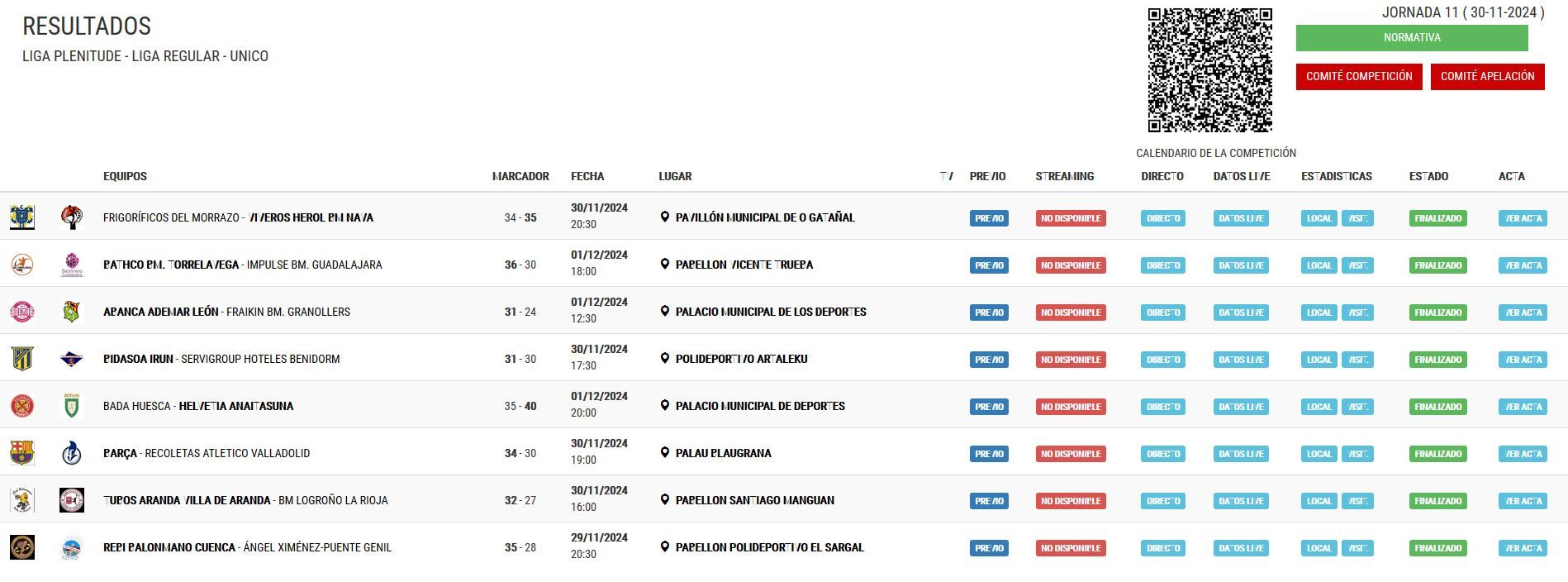
Task: Click location pin for Palau Blaugrana
Action: [x=664, y=453]
